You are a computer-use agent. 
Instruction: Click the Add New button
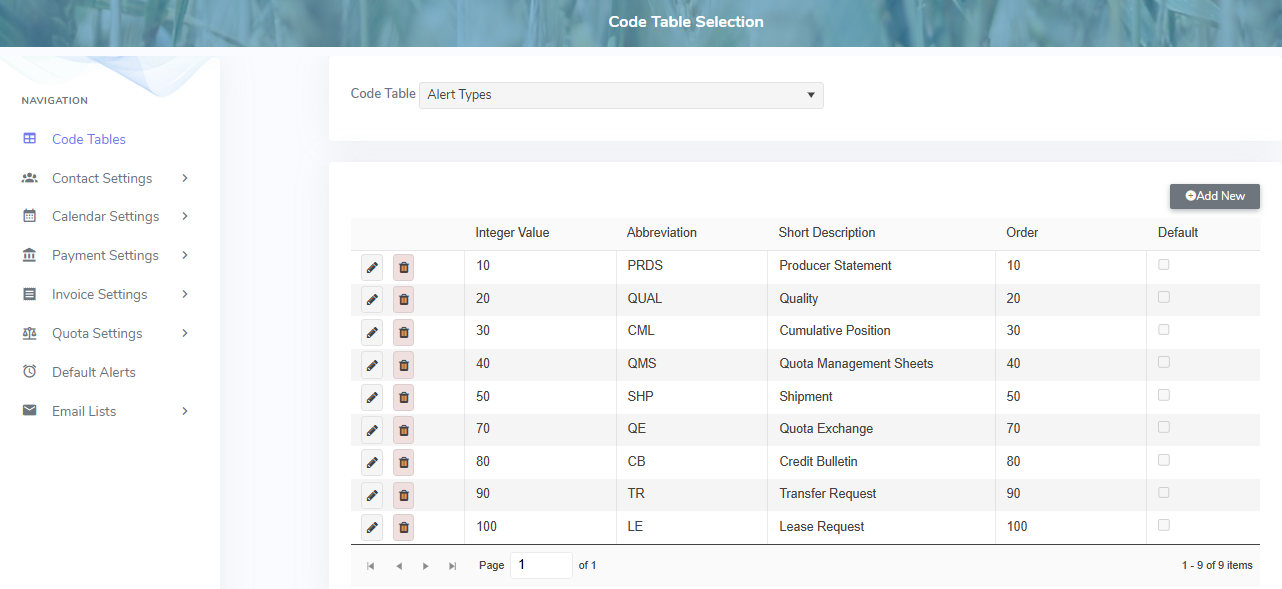(x=1214, y=196)
